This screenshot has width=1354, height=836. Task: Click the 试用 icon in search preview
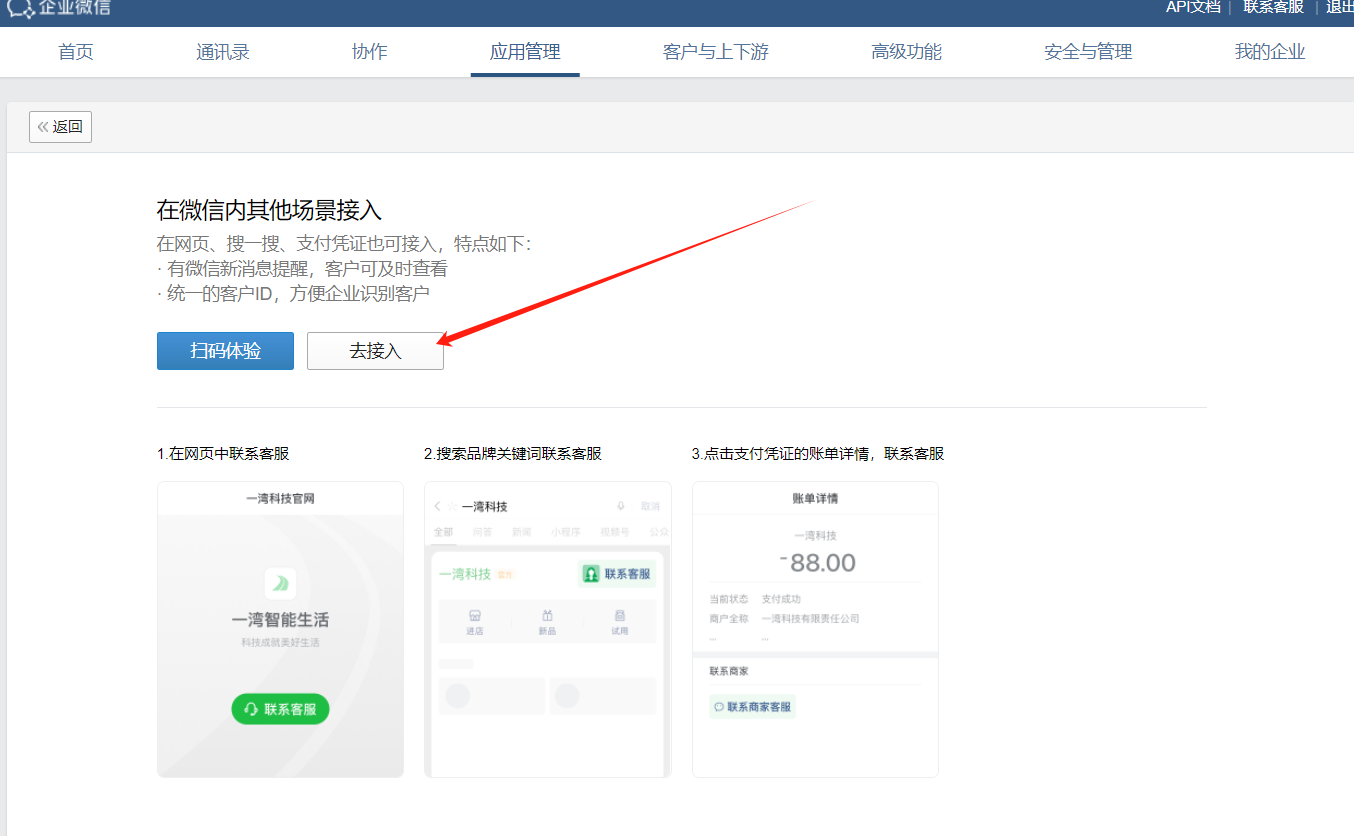pyautogui.click(x=620, y=616)
